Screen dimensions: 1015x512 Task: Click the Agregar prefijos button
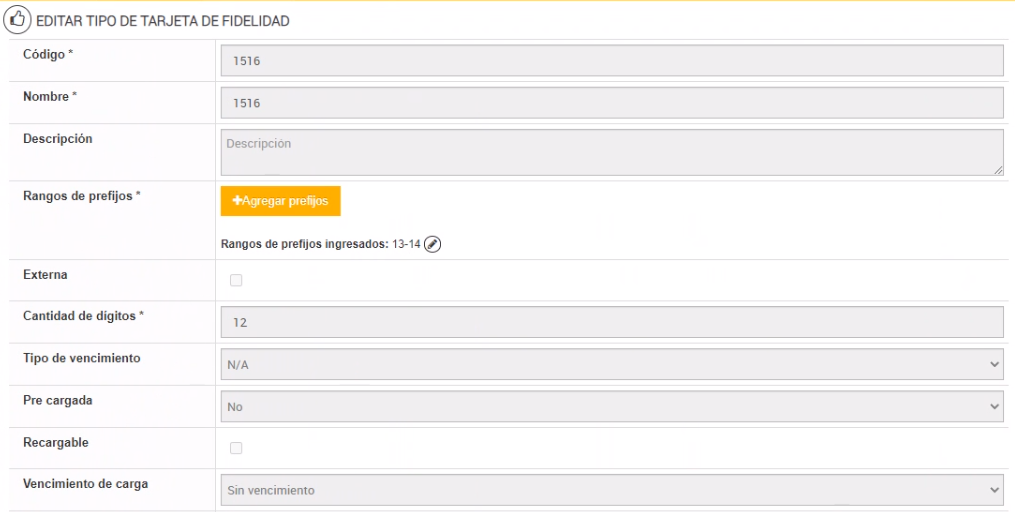tap(281, 201)
